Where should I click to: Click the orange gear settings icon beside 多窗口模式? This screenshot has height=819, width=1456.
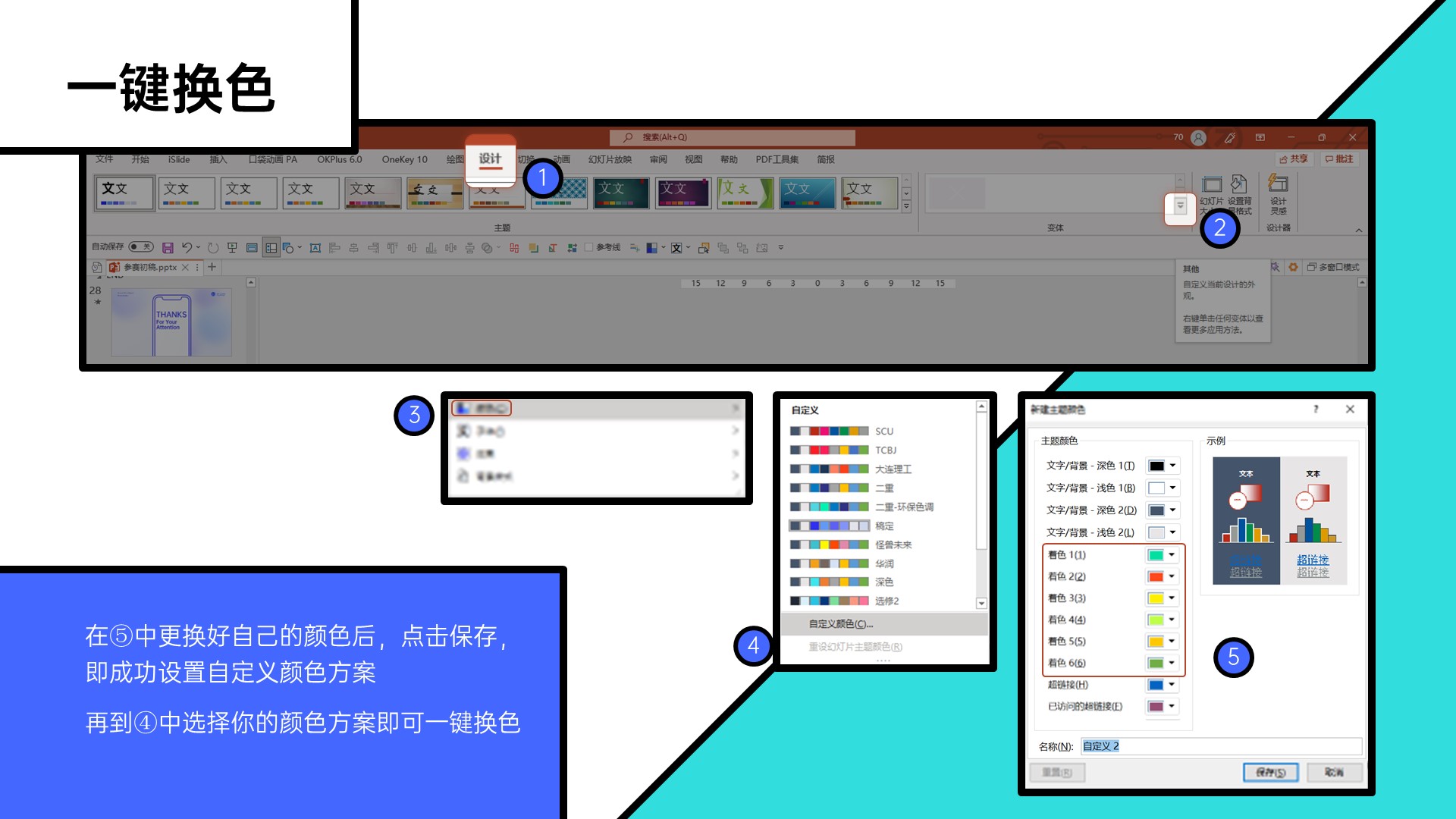[x=1294, y=267]
